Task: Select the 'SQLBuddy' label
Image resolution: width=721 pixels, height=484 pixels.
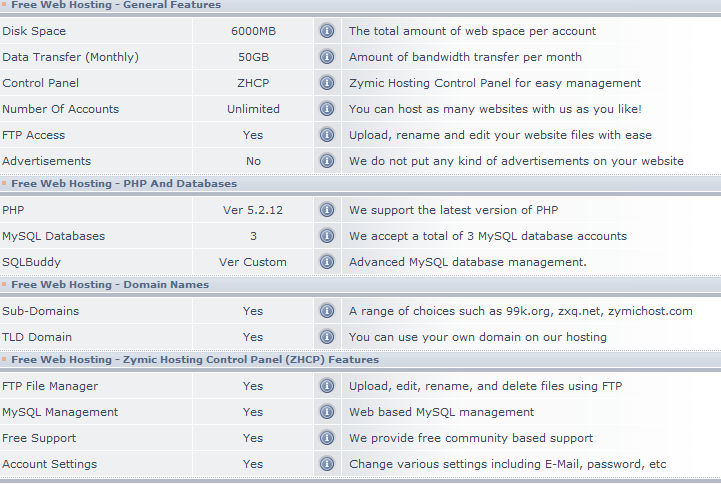Action: [x=31, y=262]
